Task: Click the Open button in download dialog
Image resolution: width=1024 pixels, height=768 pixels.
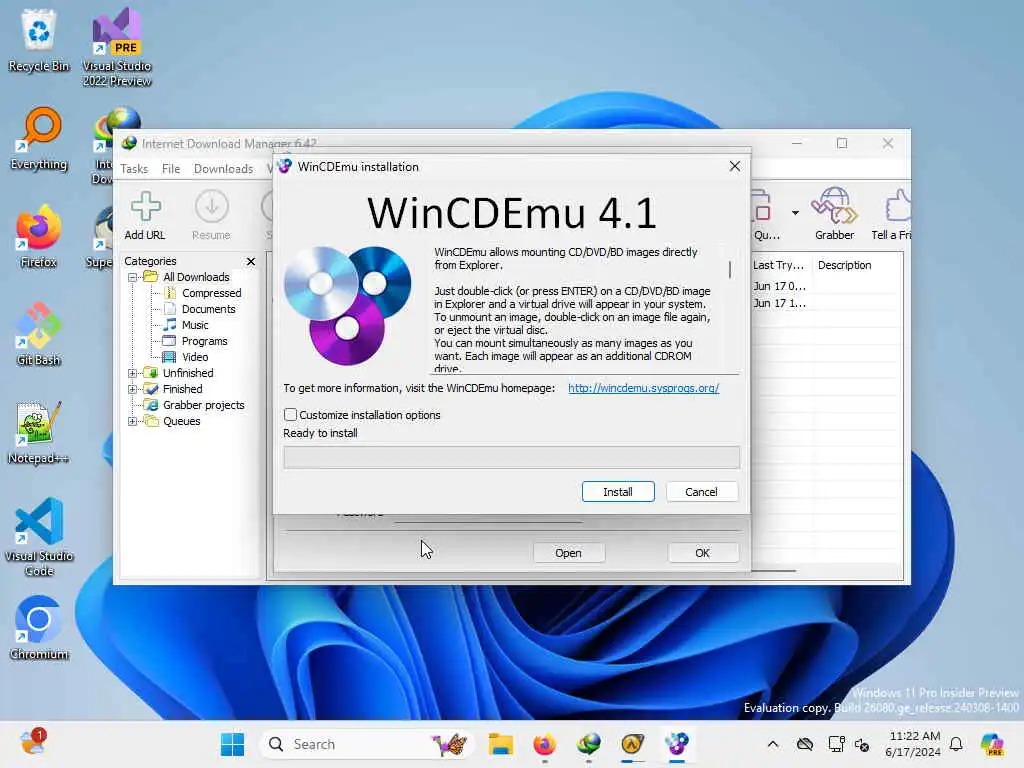Action: (x=568, y=553)
